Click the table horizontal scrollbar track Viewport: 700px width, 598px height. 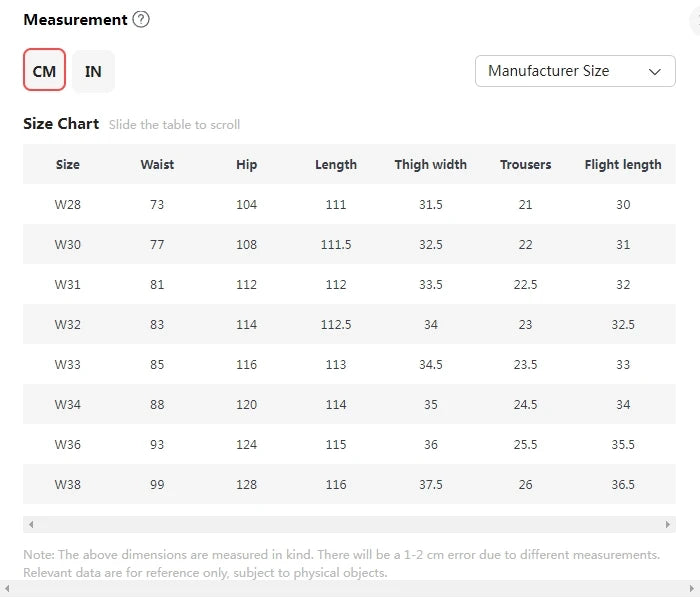[350, 524]
